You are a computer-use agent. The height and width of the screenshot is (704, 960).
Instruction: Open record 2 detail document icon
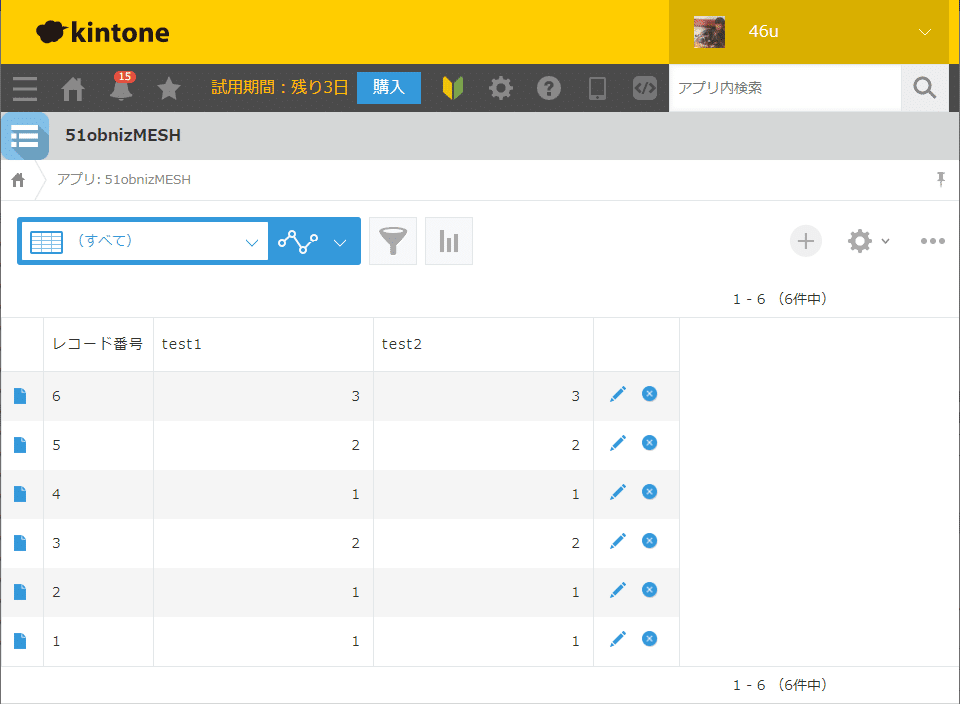click(x=20, y=592)
